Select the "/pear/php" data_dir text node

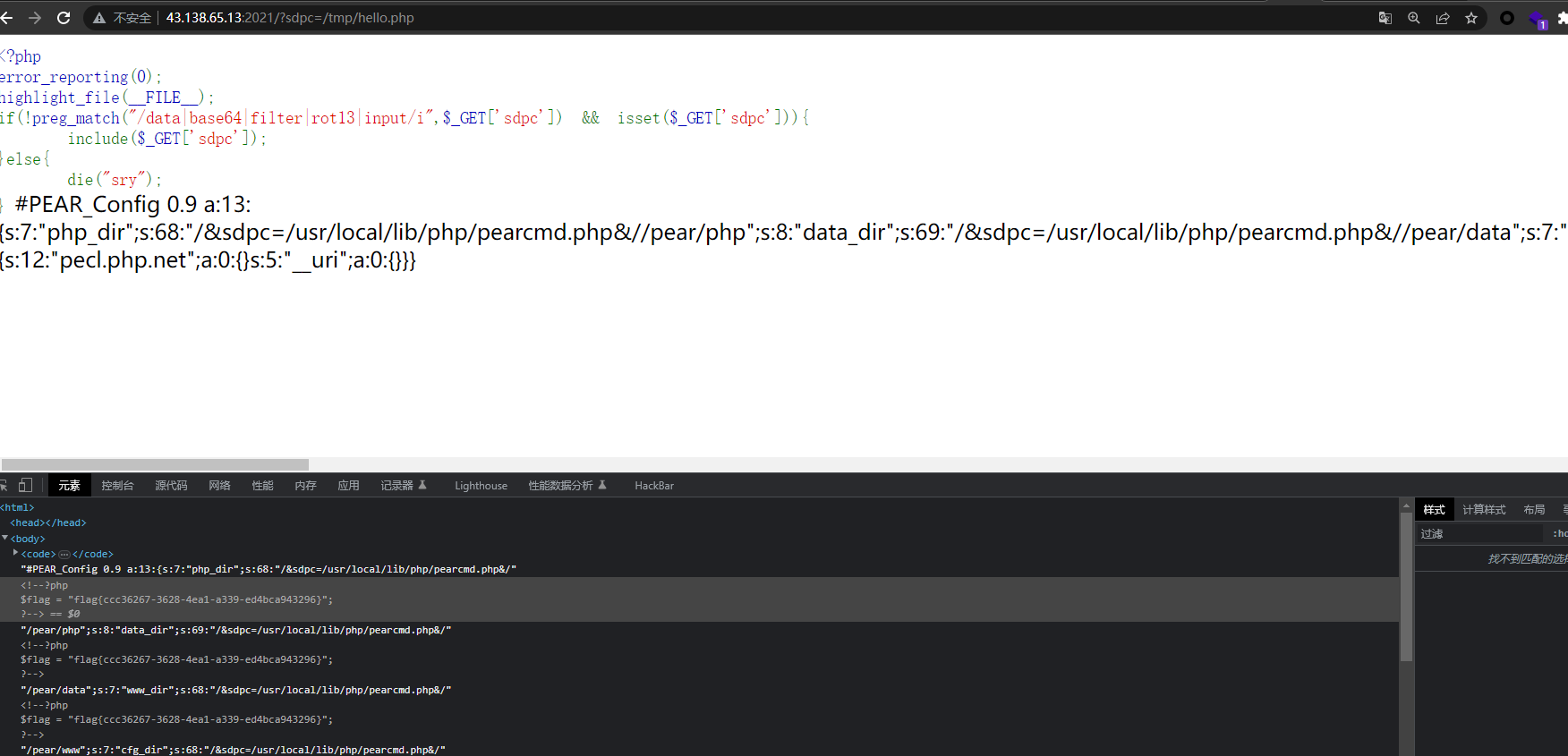[x=235, y=630]
